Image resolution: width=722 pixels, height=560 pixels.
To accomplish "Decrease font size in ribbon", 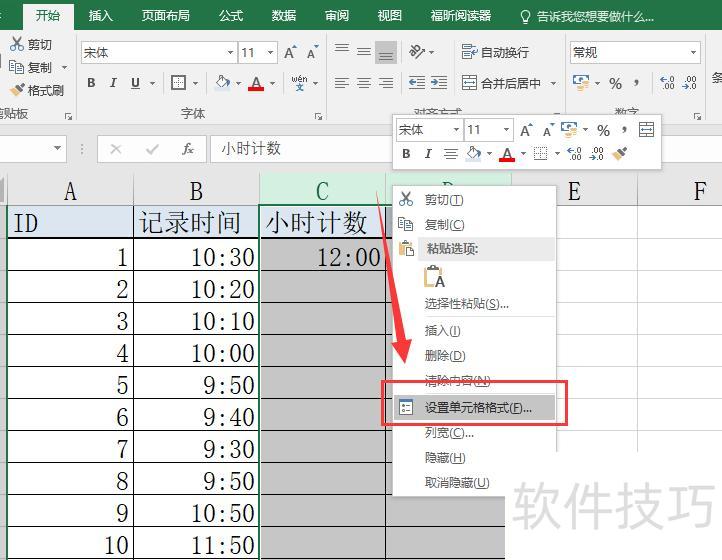I will [312, 52].
